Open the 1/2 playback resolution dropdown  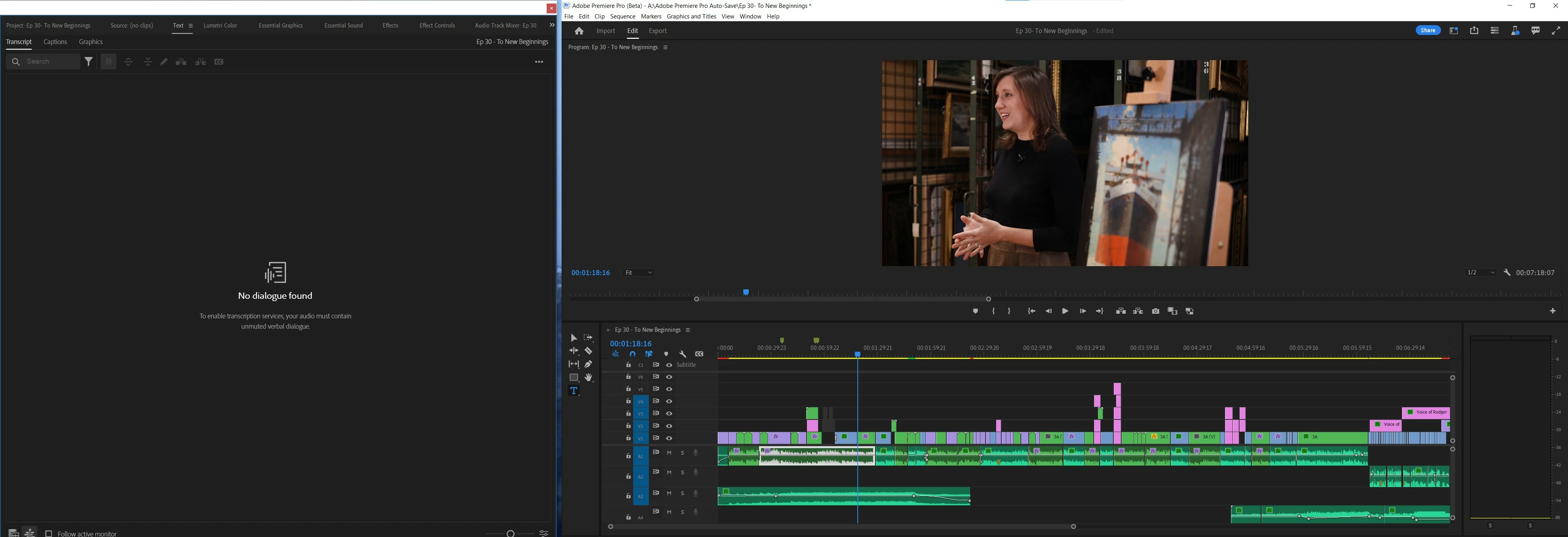(1480, 273)
